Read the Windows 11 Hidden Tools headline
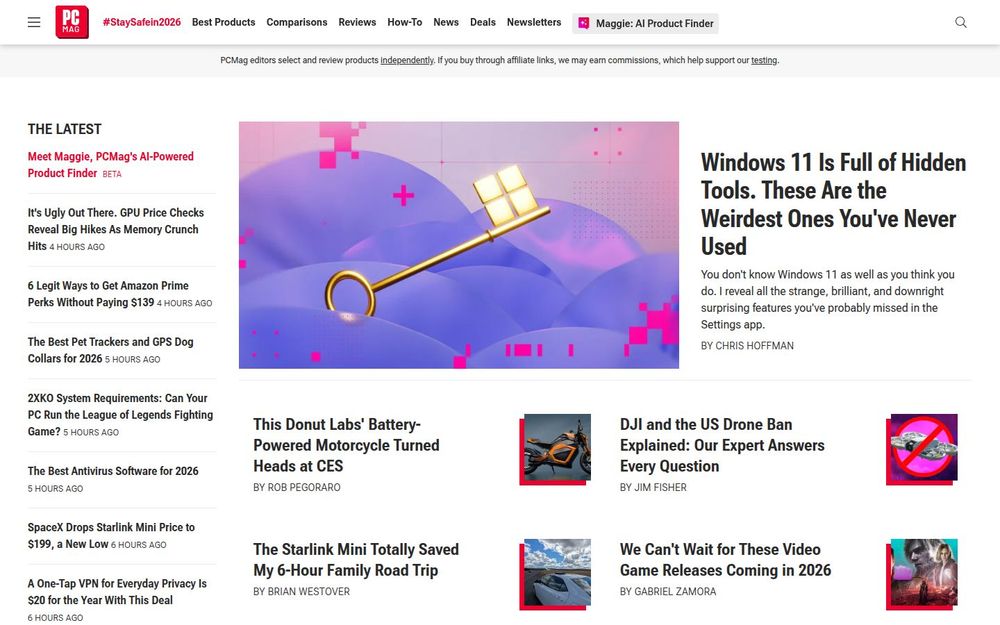 coord(833,204)
